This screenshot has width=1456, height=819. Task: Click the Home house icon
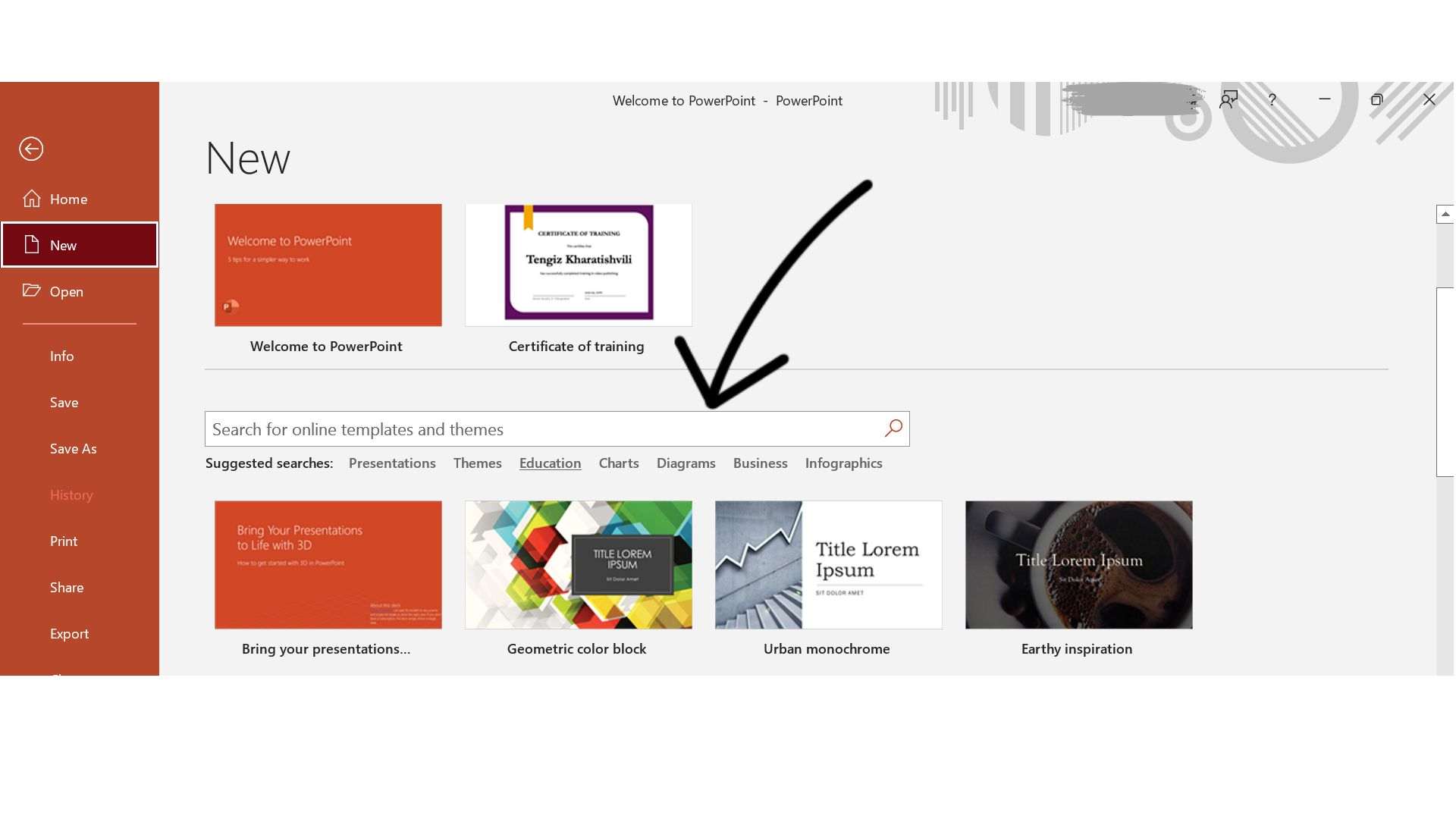(x=32, y=199)
